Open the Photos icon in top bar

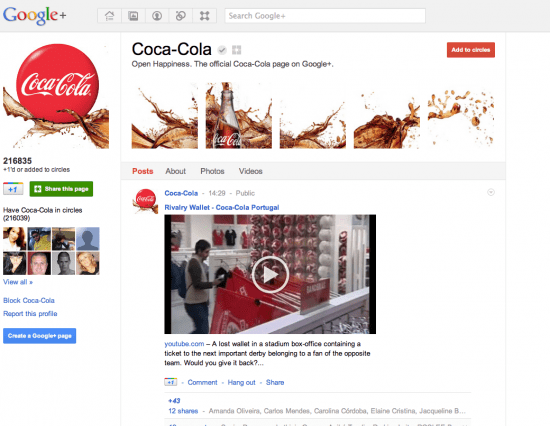click(133, 16)
